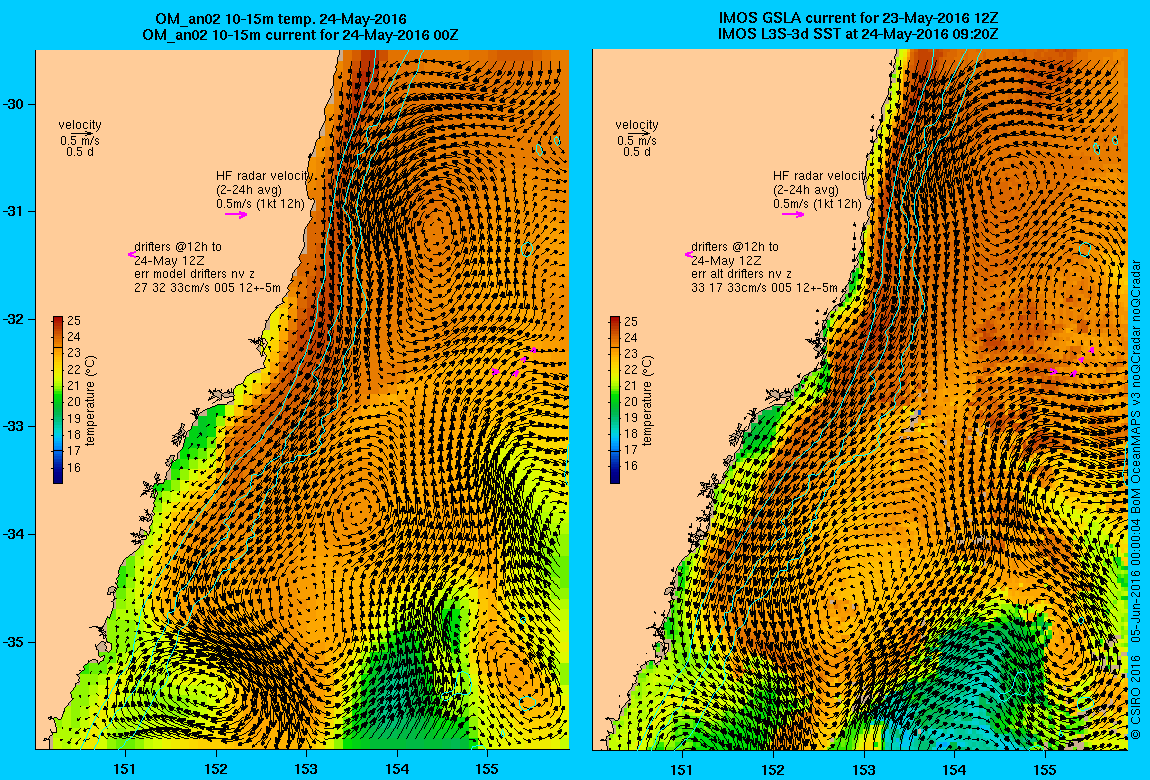
Task: Click the 'velocity' label in OM_an02 map
Action: point(80,125)
